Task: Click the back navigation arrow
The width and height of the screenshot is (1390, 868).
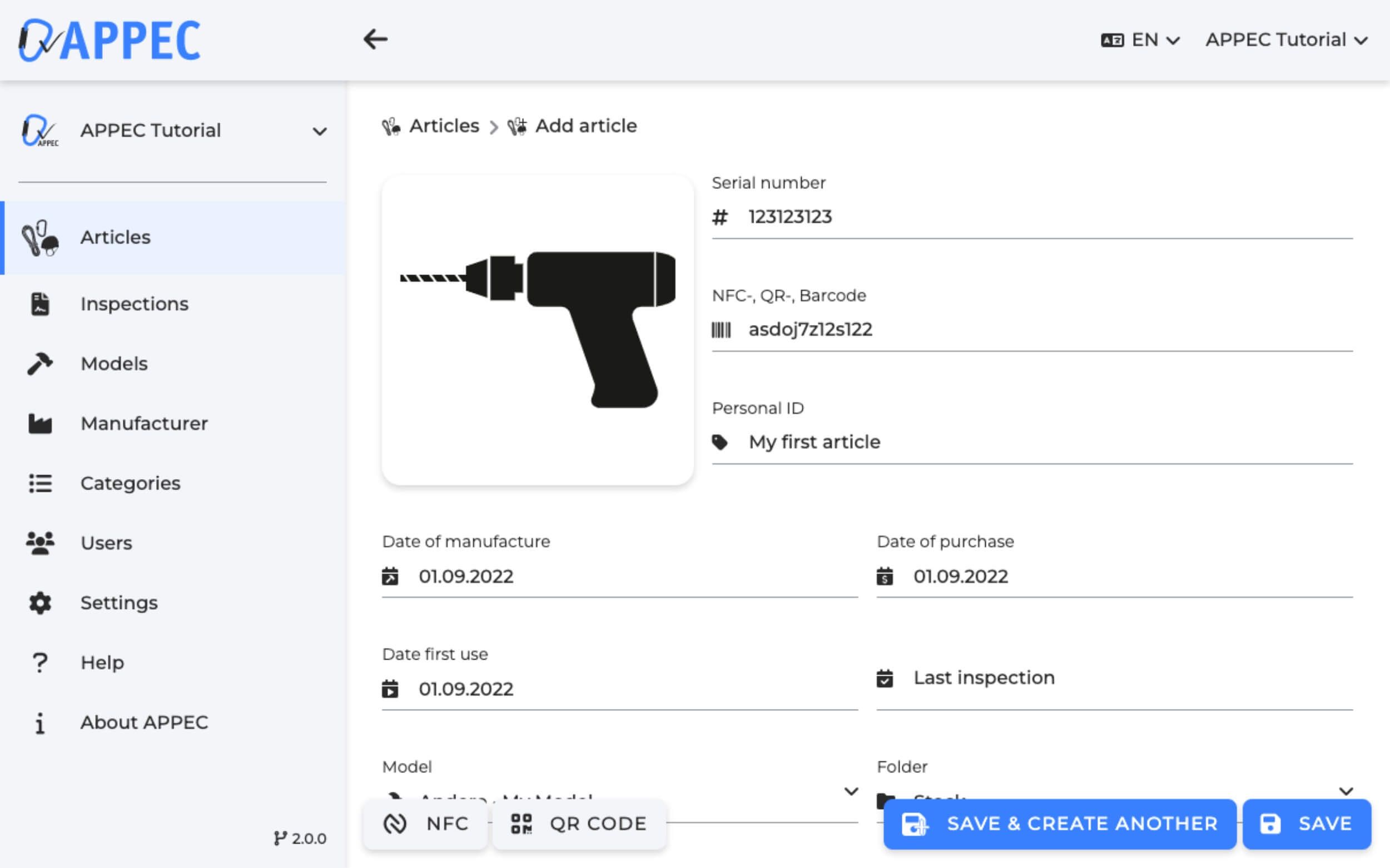Action: pyautogui.click(x=376, y=38)
